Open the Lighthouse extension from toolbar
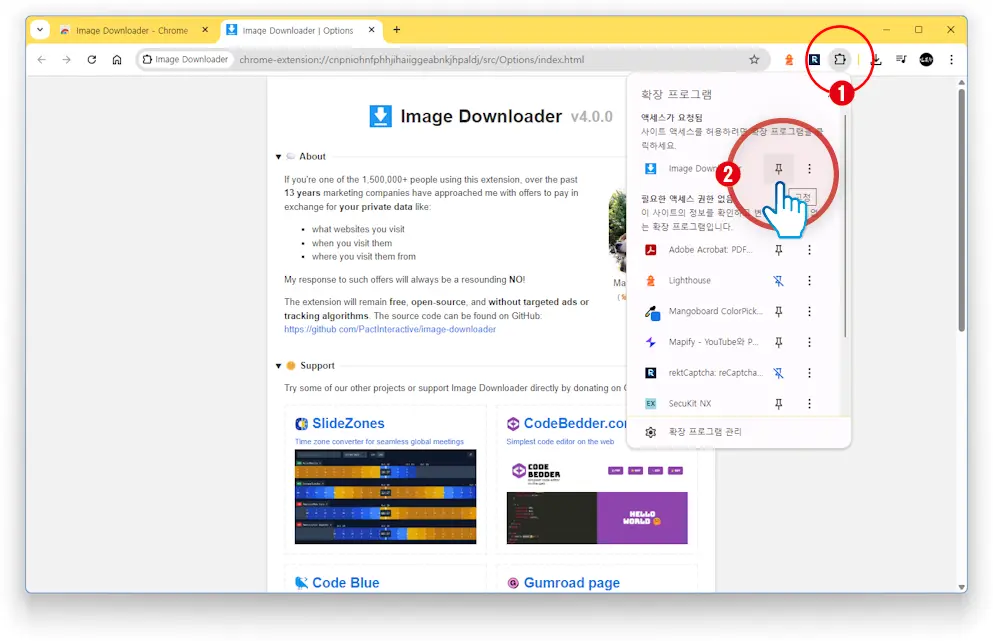The height and width of the screenshot is (641, 993). pos(789,60)
